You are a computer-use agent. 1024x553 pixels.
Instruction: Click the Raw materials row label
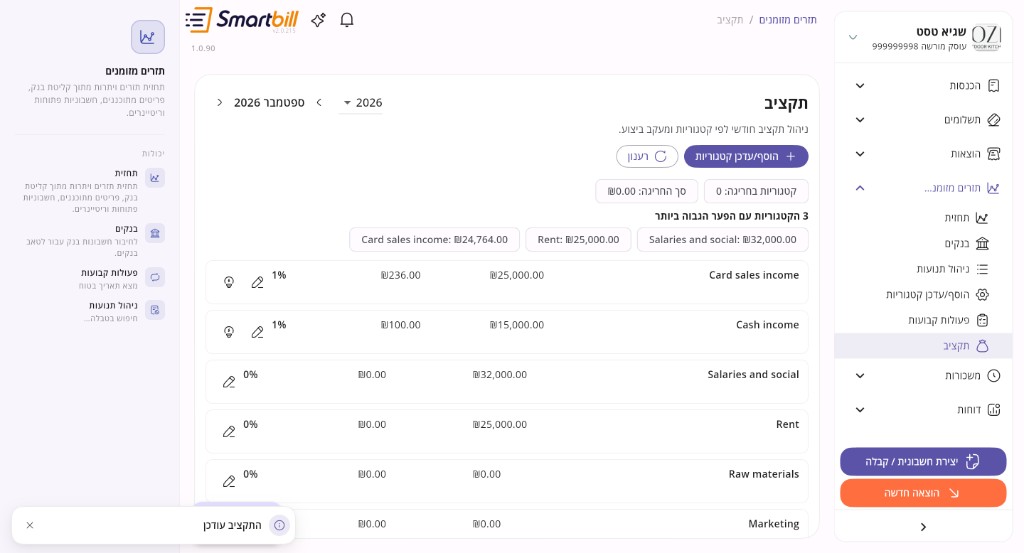tap(763, 474)
